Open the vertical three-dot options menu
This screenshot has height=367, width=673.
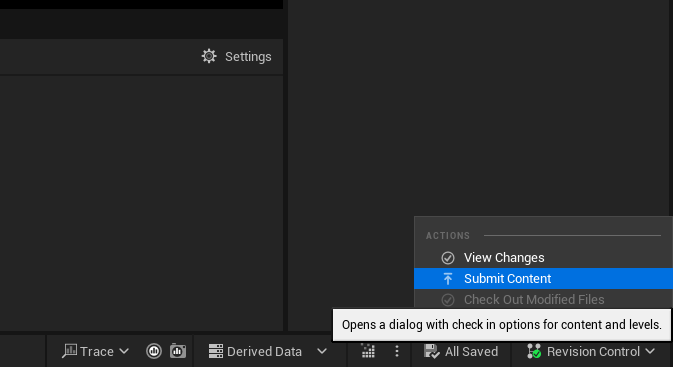[397, 351]
